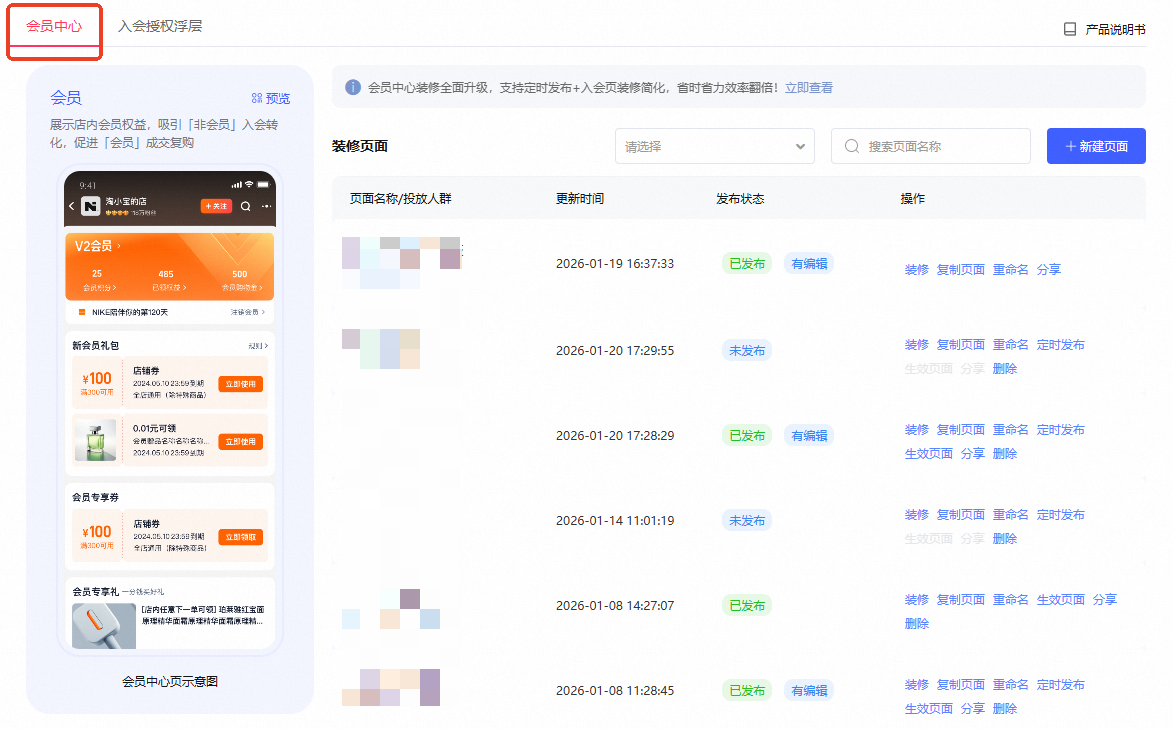
Task: Click the magnifier icon in the page search box
Action: [x=851, y=147]
